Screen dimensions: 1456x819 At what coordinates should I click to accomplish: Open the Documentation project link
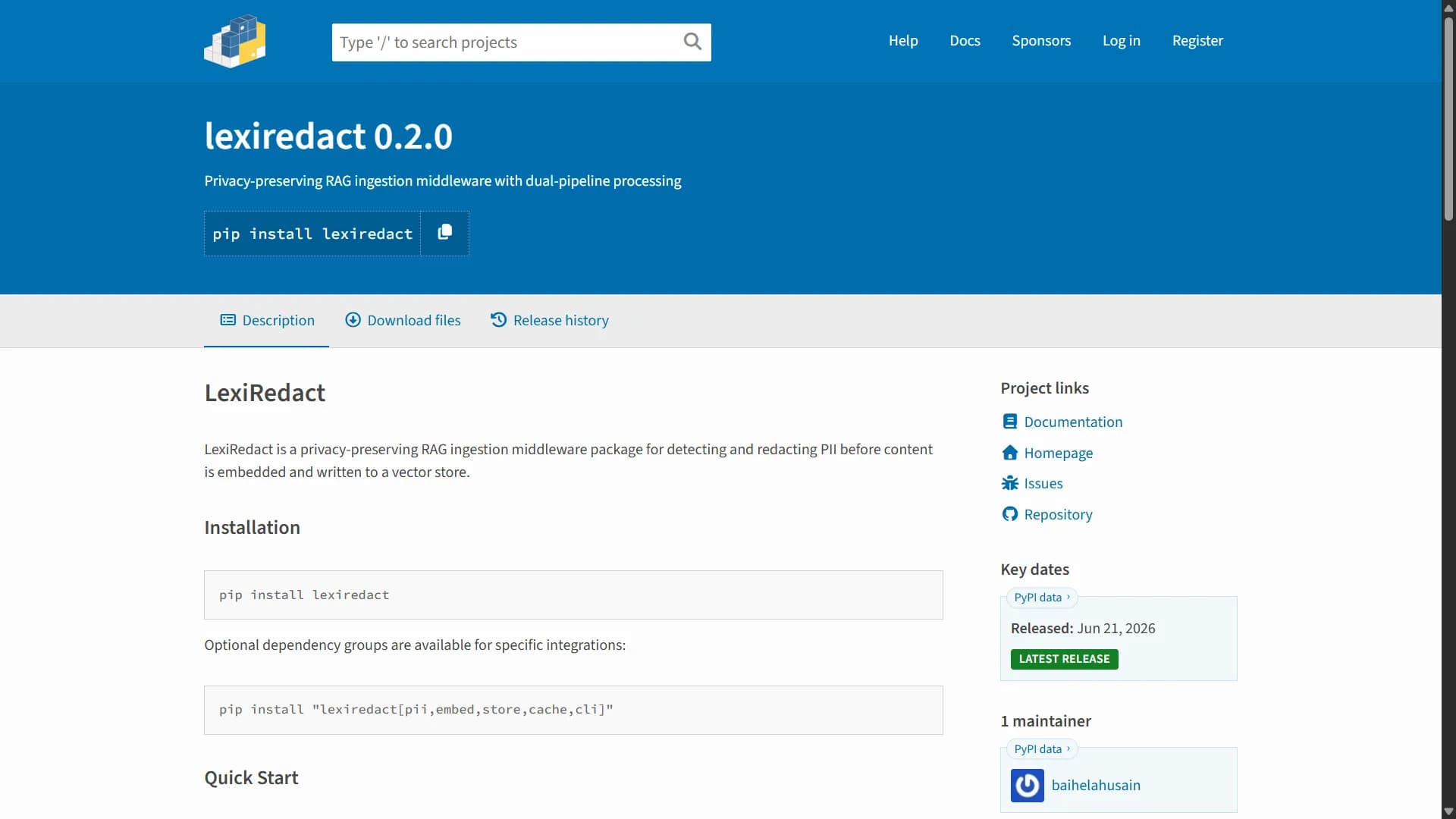pos(1072,422)
